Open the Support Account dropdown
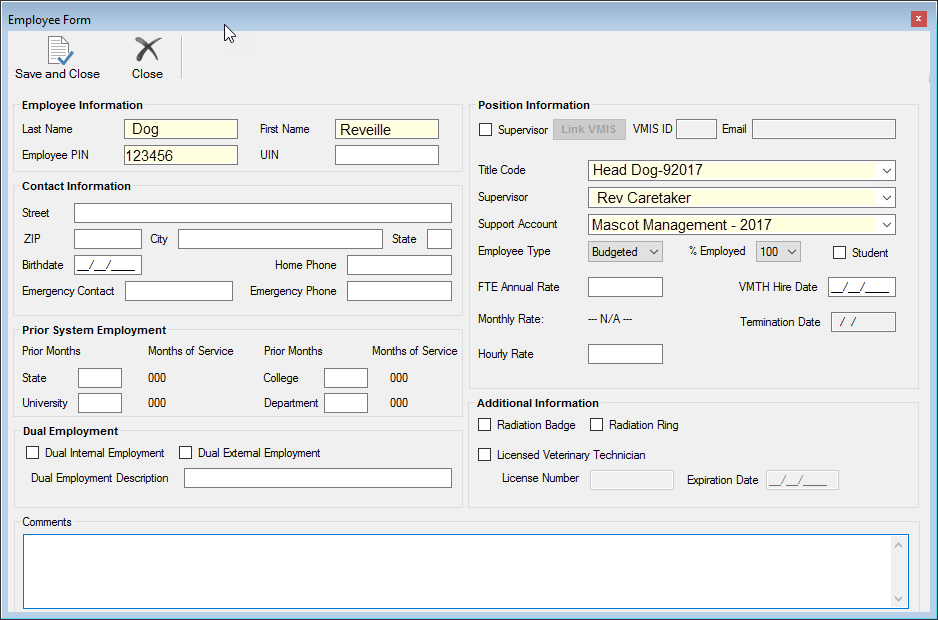Viewport: 938px width, 620px height. click(x=887, y=225)
